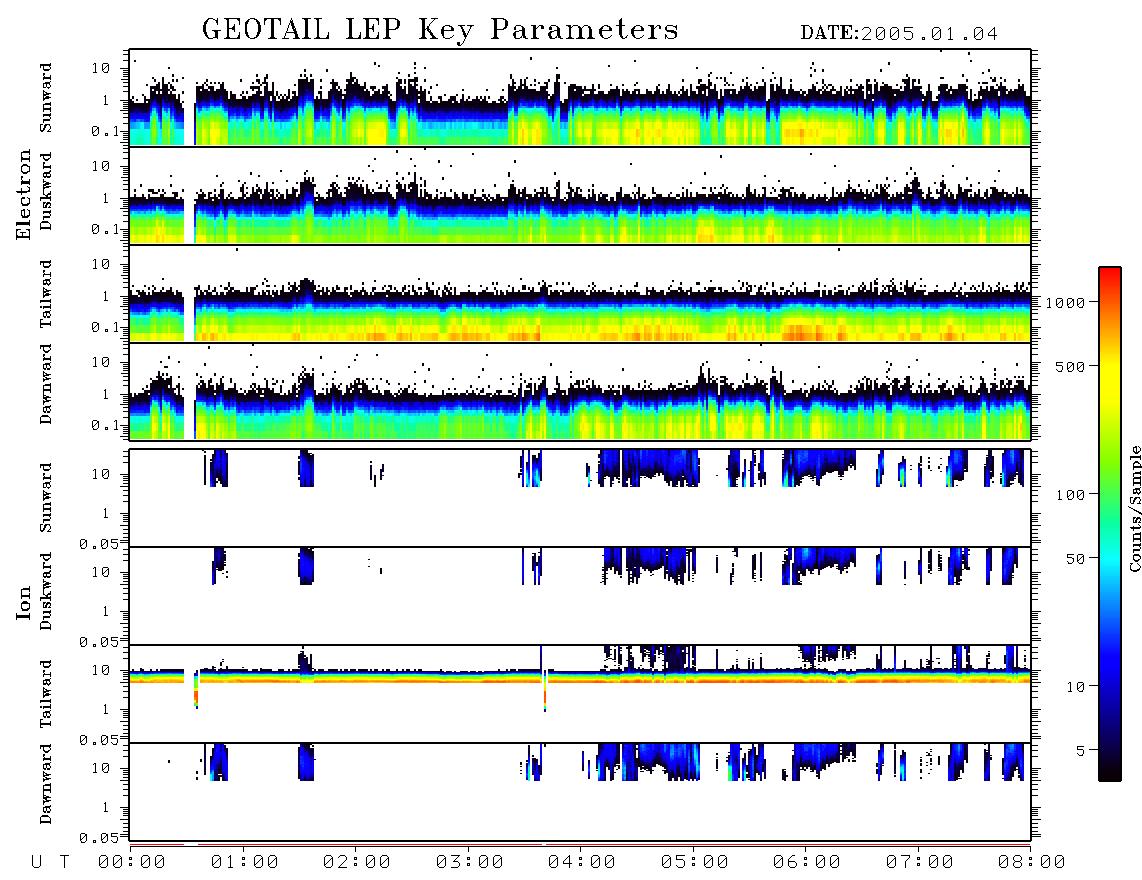Click '10' axis label of Electron Tailward panel
1142x880 pixels.
[101, 264]
